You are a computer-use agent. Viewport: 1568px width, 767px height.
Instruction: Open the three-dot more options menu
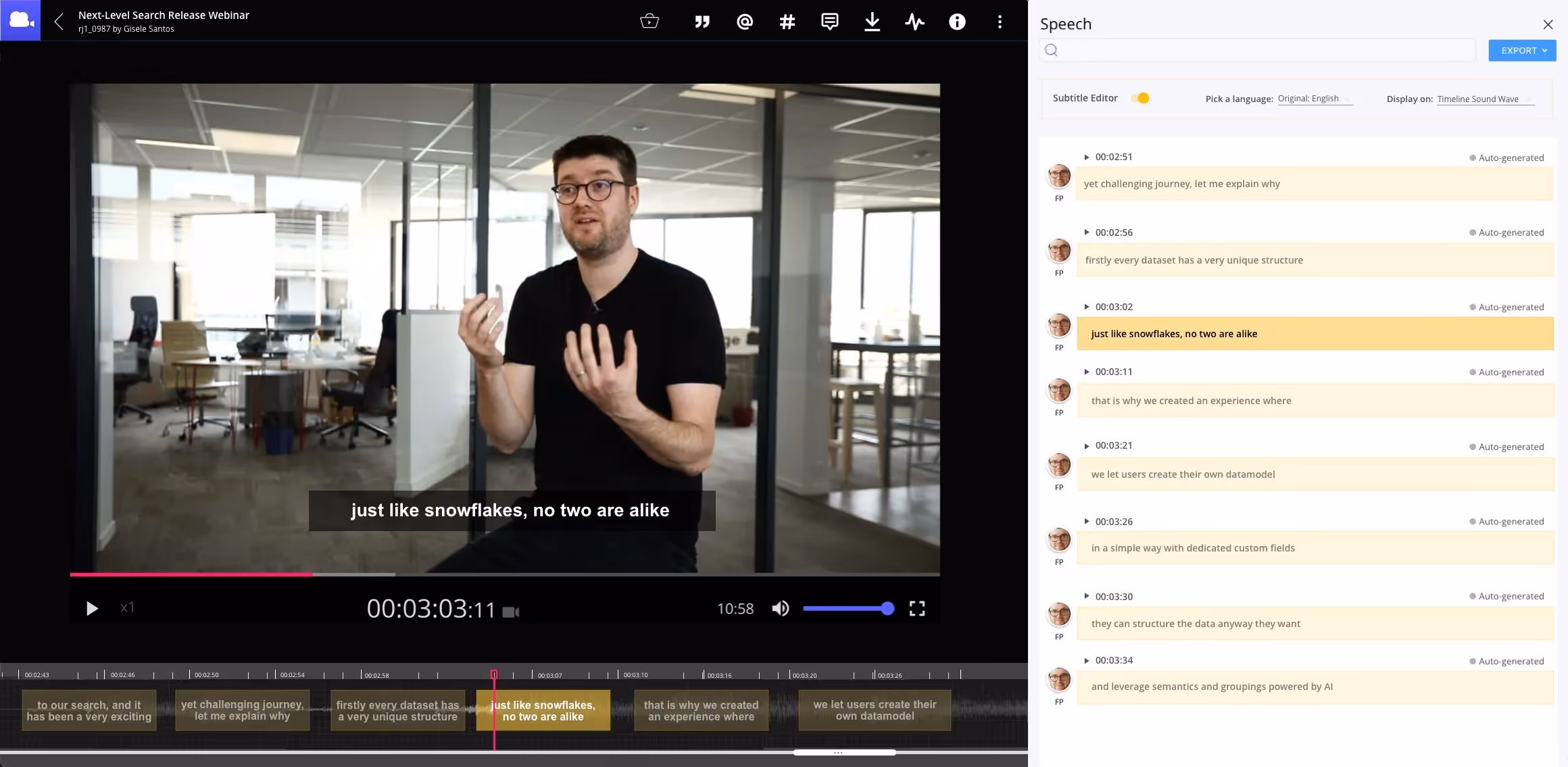click(1000, 22)
